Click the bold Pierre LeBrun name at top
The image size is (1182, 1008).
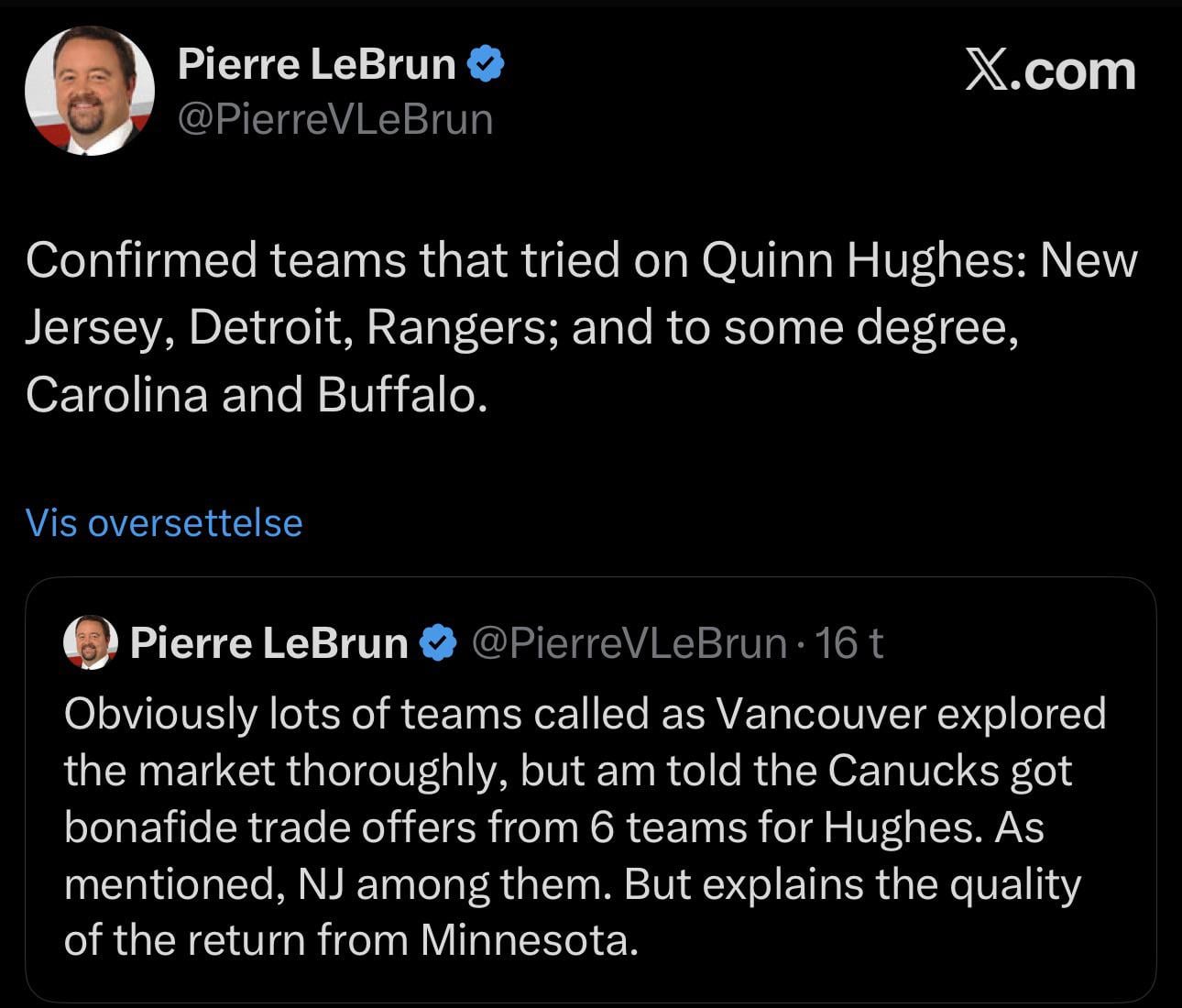coord(316,64)
